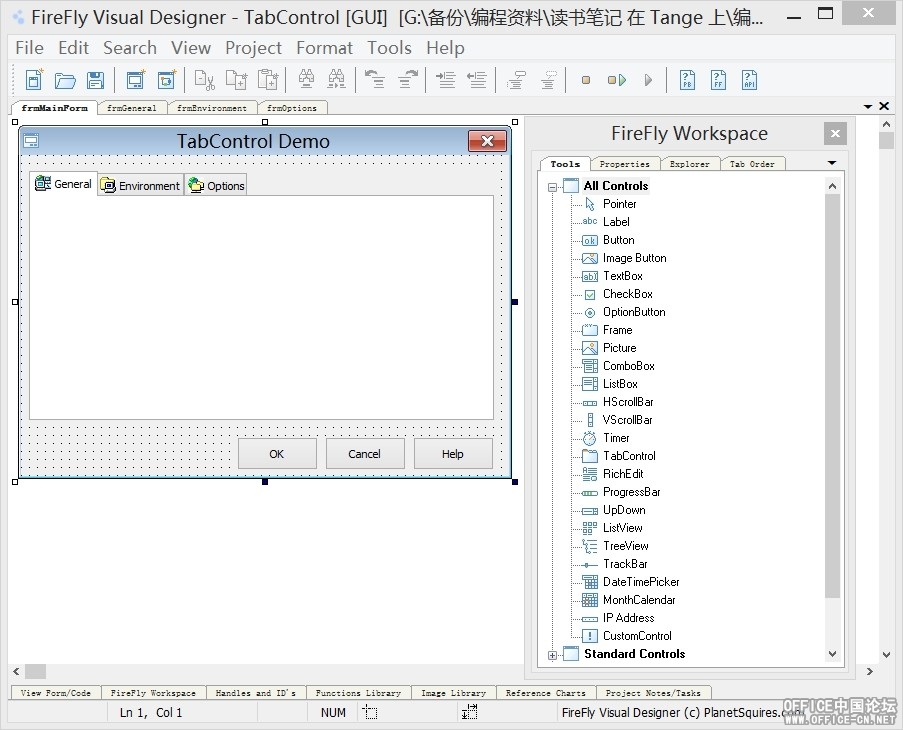The image size is (903, 730).
Task: Click the Cancel button on the demo form
Action: (365, 454)
